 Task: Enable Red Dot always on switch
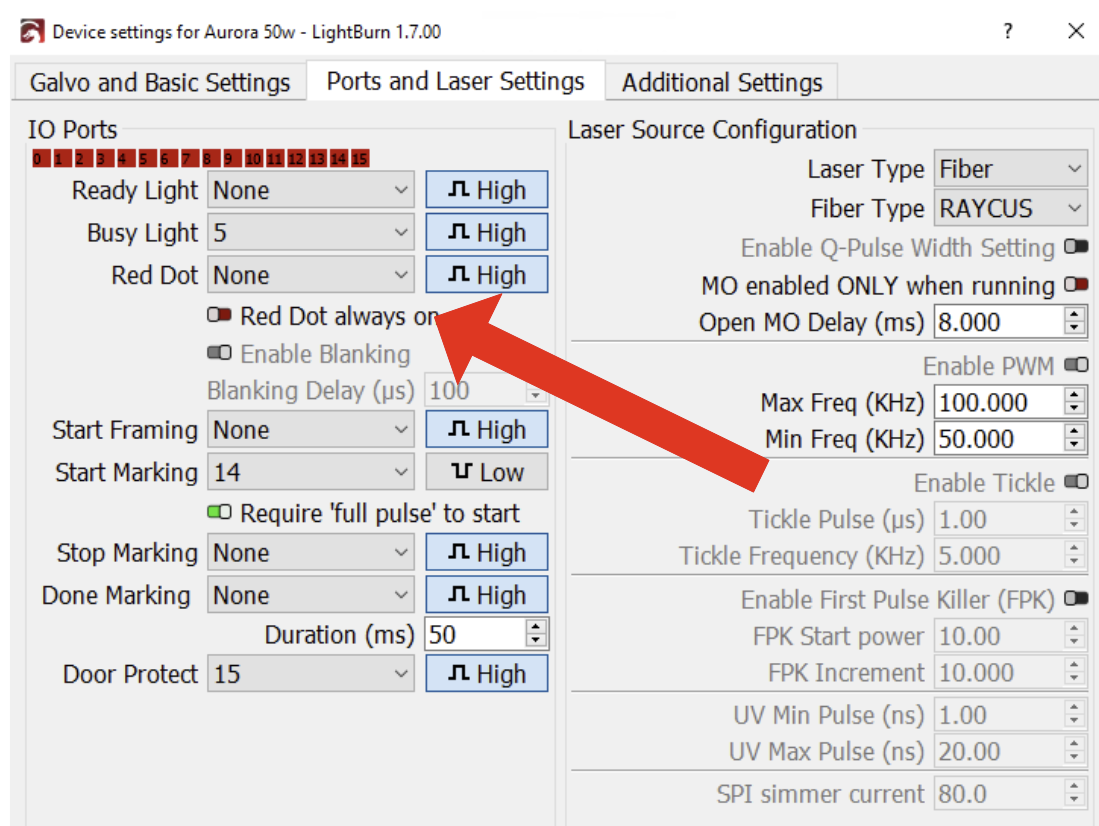coord(219,315)
